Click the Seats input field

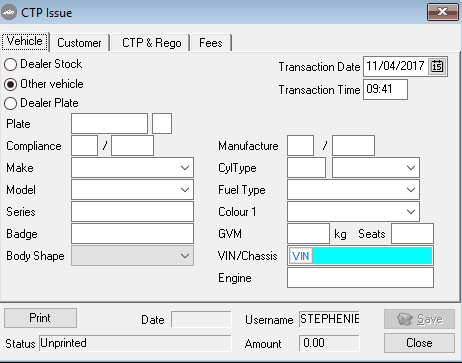click(x=412, y=234)
